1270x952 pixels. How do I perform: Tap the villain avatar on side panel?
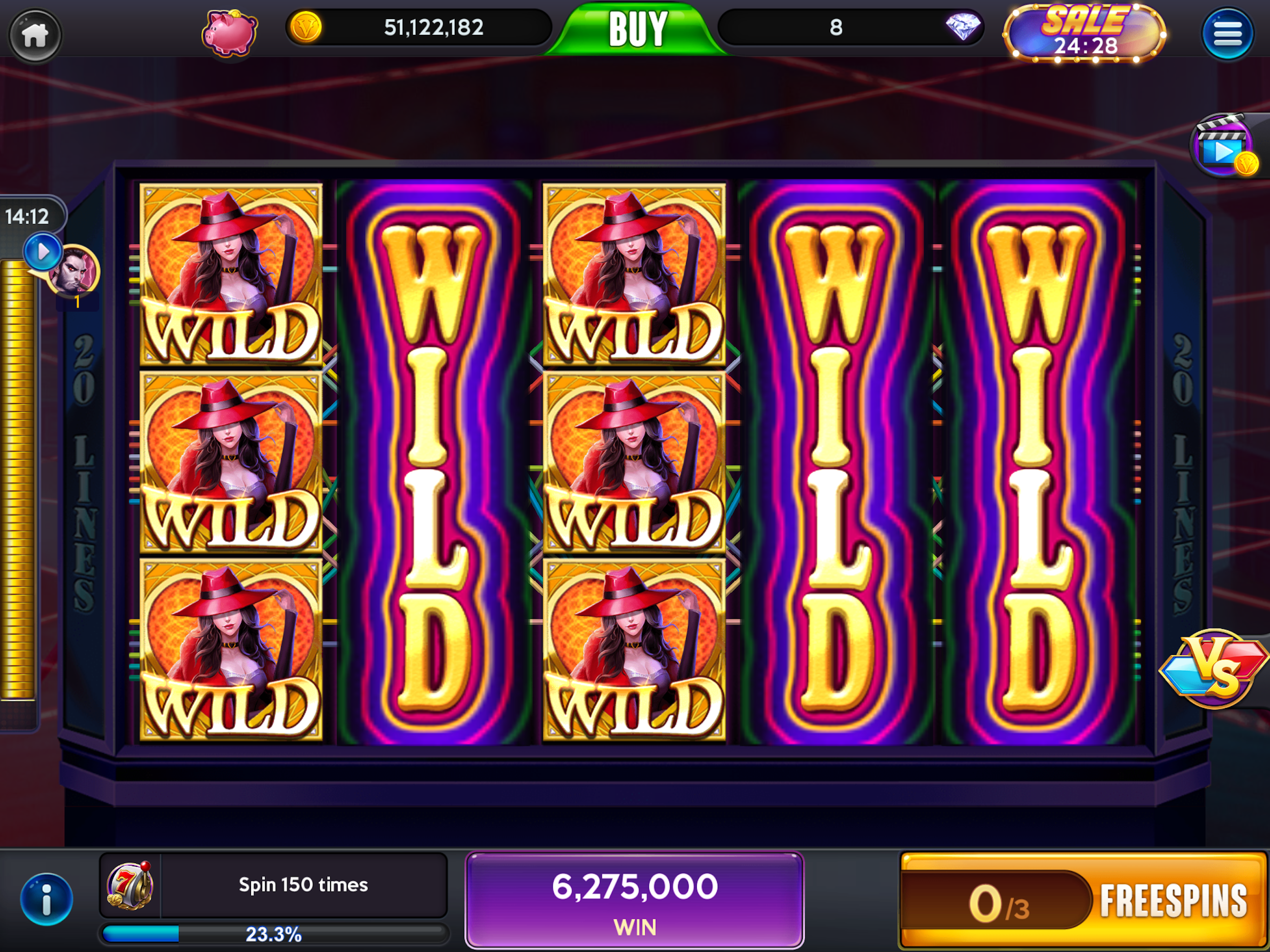pos(76,271)
